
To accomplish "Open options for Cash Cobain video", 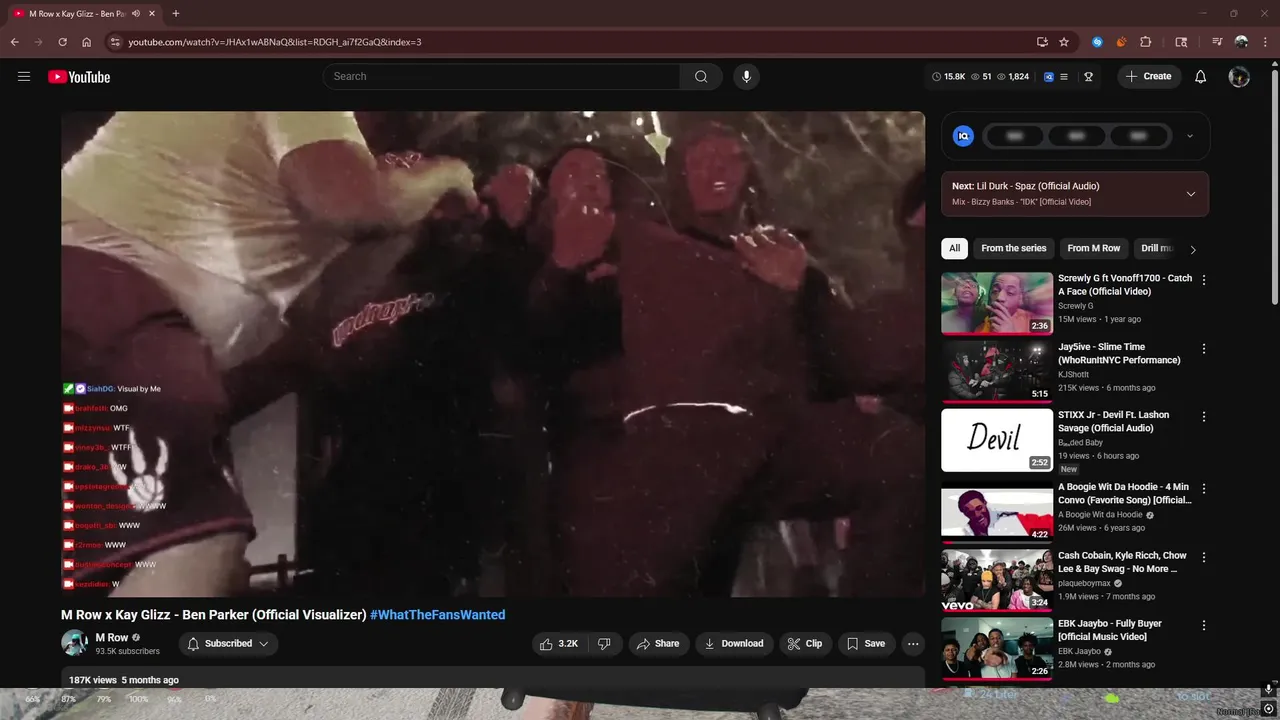I will 1204,557.
